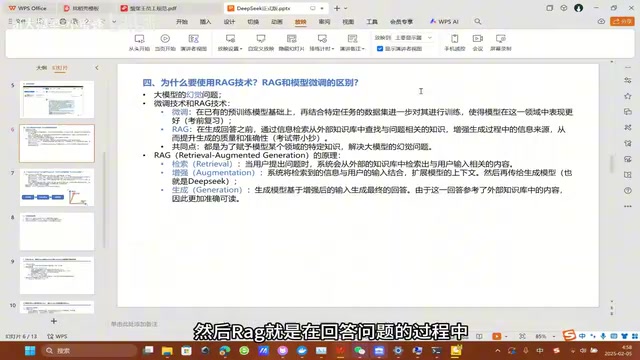This screenshot has width=640, height=360.
Task: Expand dropdown arrow next to new-tab plus
Action: 346,8
